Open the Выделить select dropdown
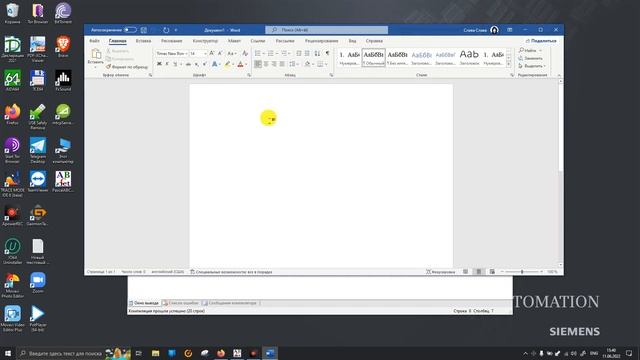 coord(532,66)
